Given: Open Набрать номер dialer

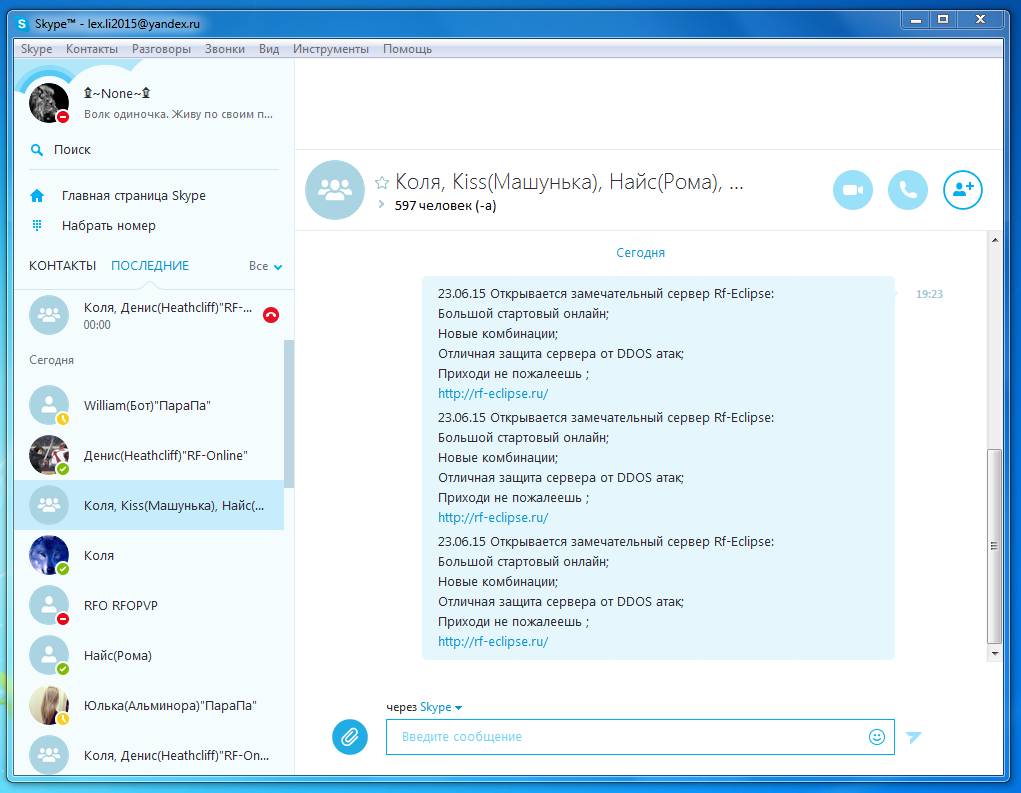Looking at the screenshot, I should pos(109,225).
